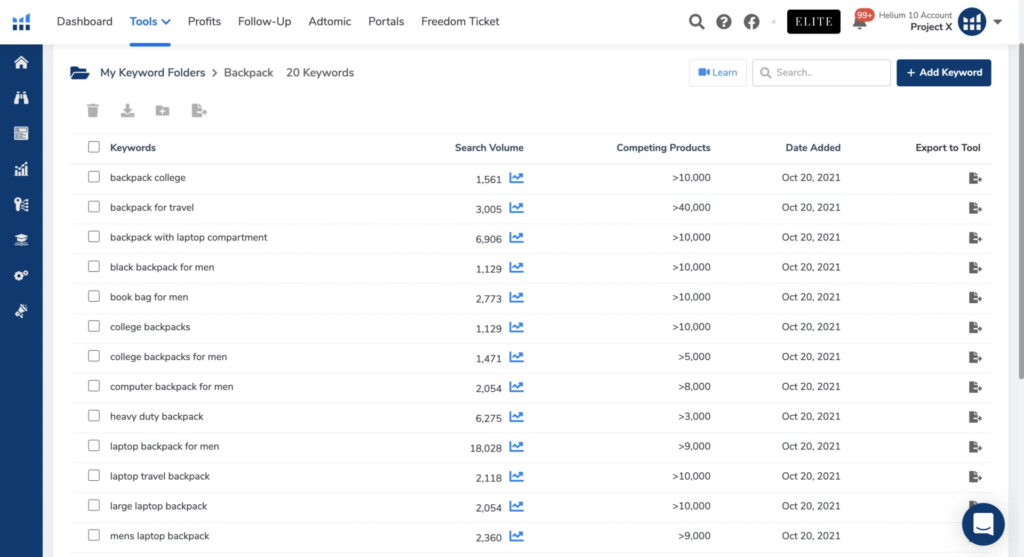Viewport: 1024px width, 557px height.
Task: Click the download keywords icon
Action: 127,111
